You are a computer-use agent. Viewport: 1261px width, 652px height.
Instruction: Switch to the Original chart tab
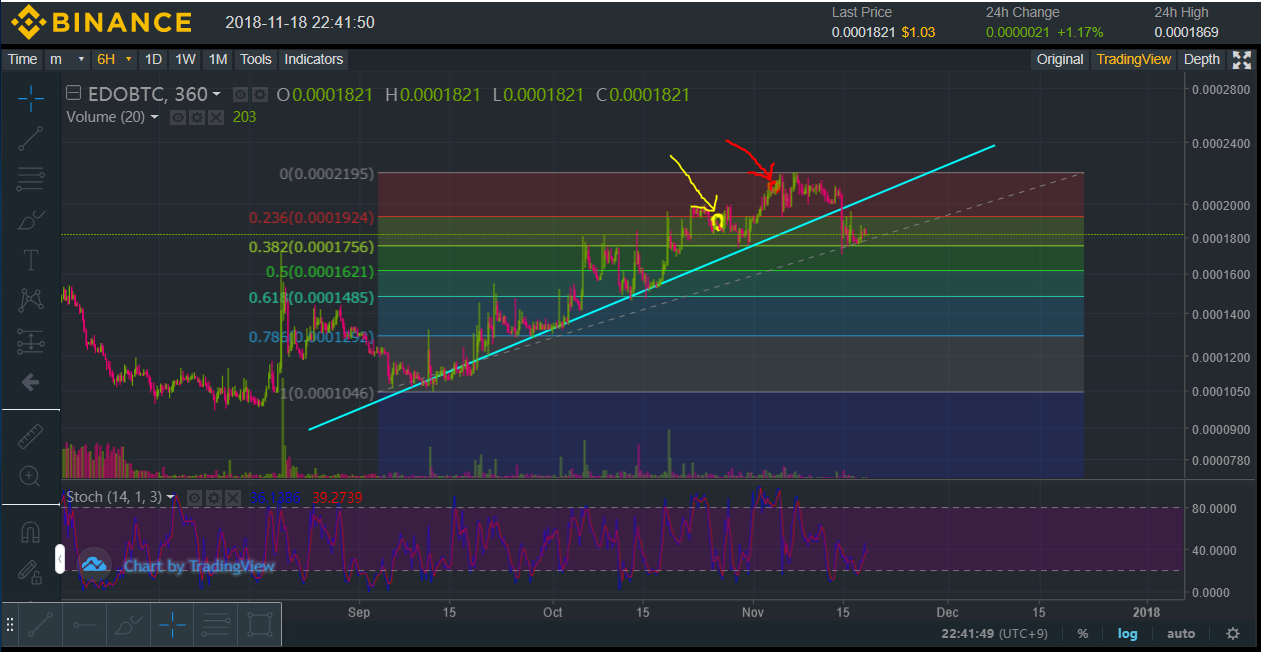pyautogui.click(x=1059, y=59)
